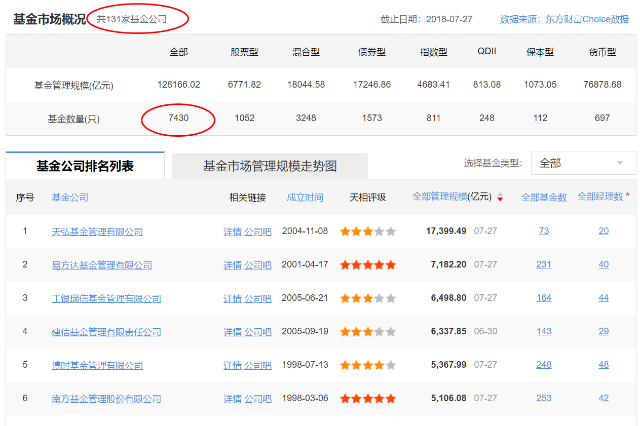
Task: Open 详情 link in 博时基金 row
Action: [x=233, y=365]
